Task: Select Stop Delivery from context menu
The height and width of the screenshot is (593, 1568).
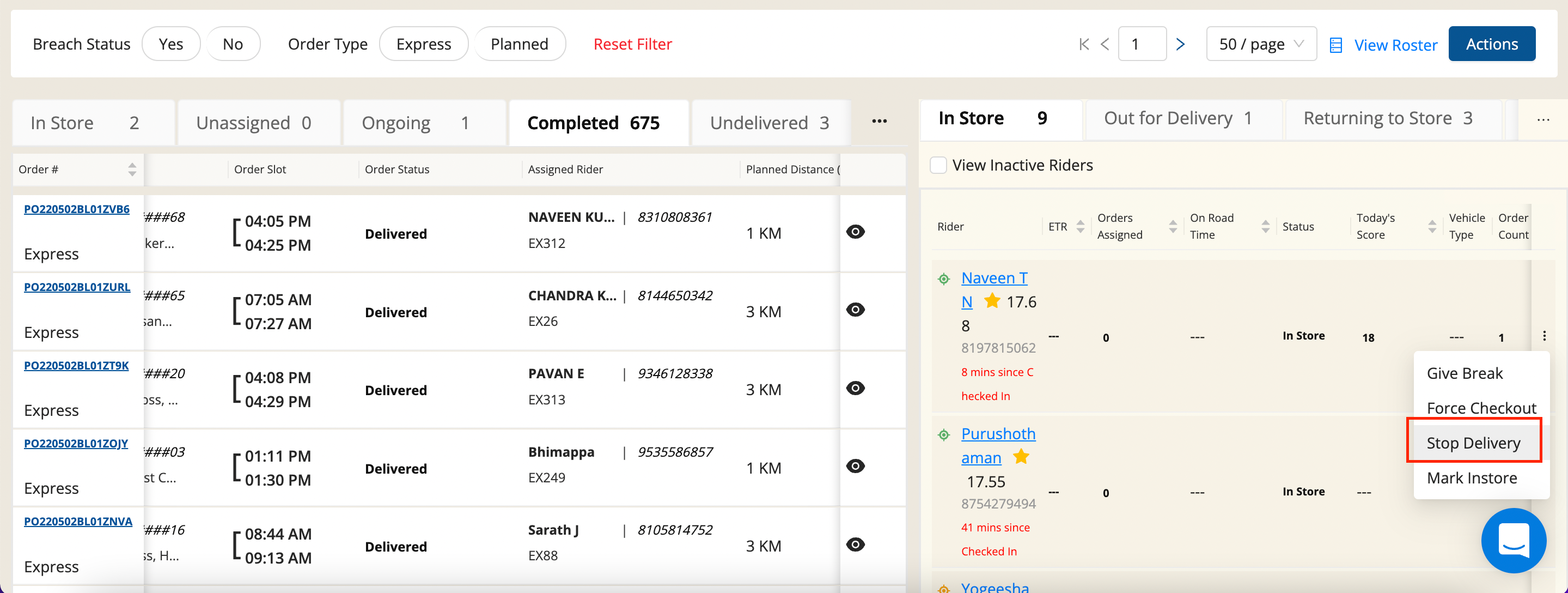Action: [1473, 443]
